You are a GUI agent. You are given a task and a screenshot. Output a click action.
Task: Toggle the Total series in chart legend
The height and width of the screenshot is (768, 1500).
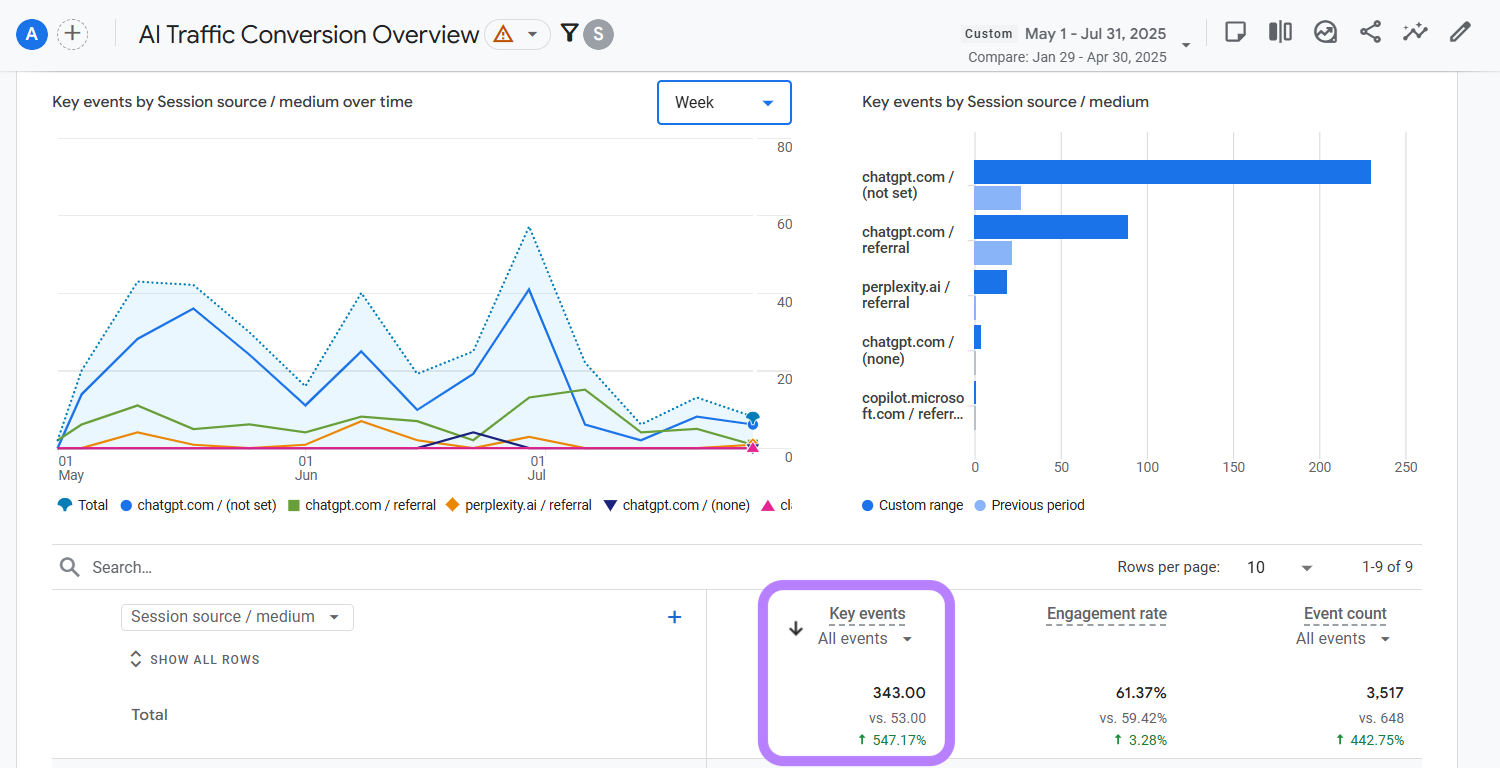[83, 505]
